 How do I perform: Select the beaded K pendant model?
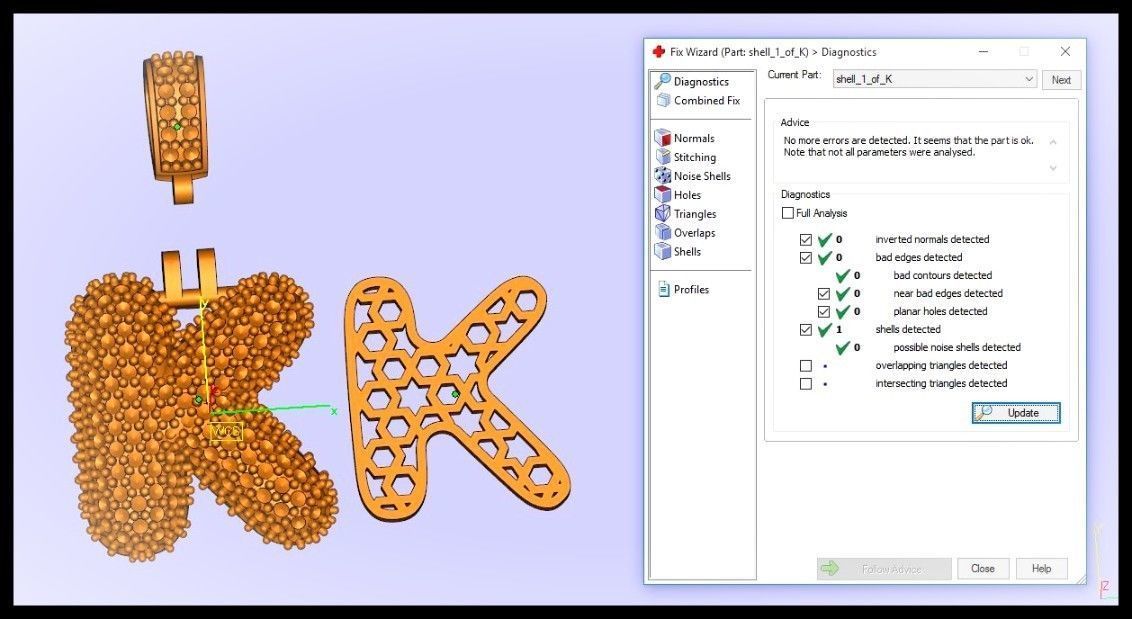coord(199,404)
